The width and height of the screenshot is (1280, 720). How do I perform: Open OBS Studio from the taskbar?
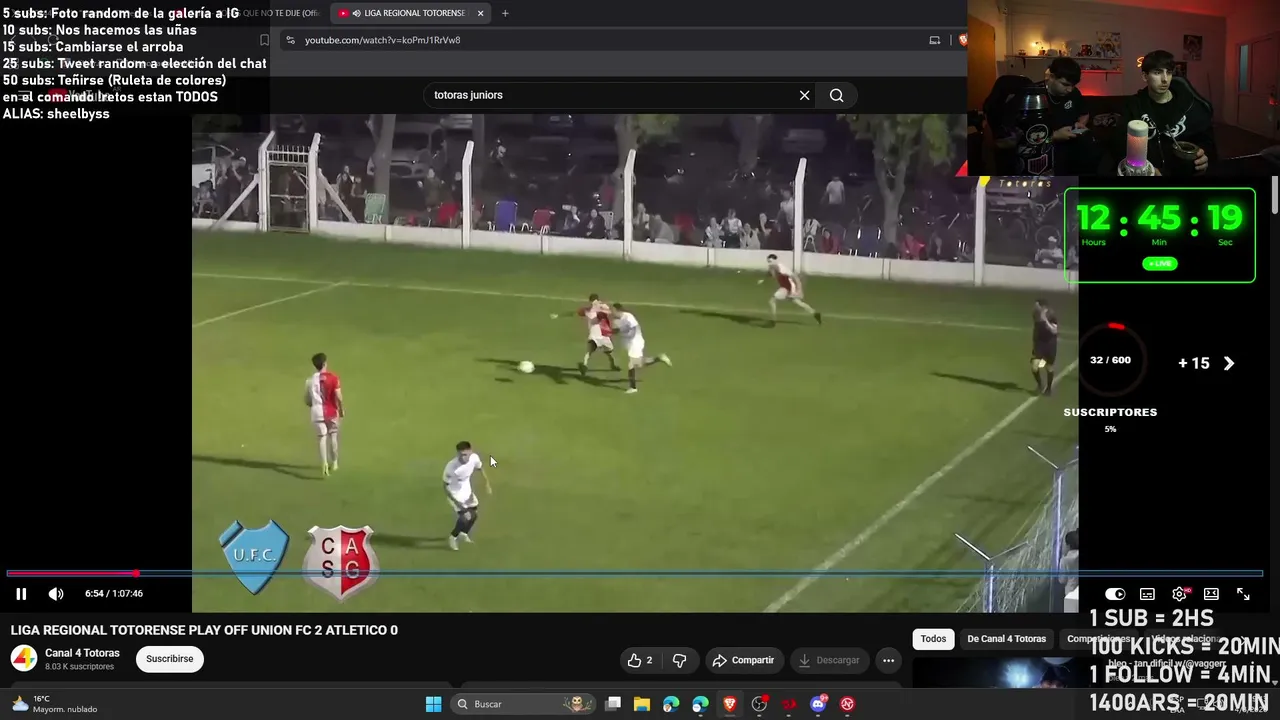(759, 704)
